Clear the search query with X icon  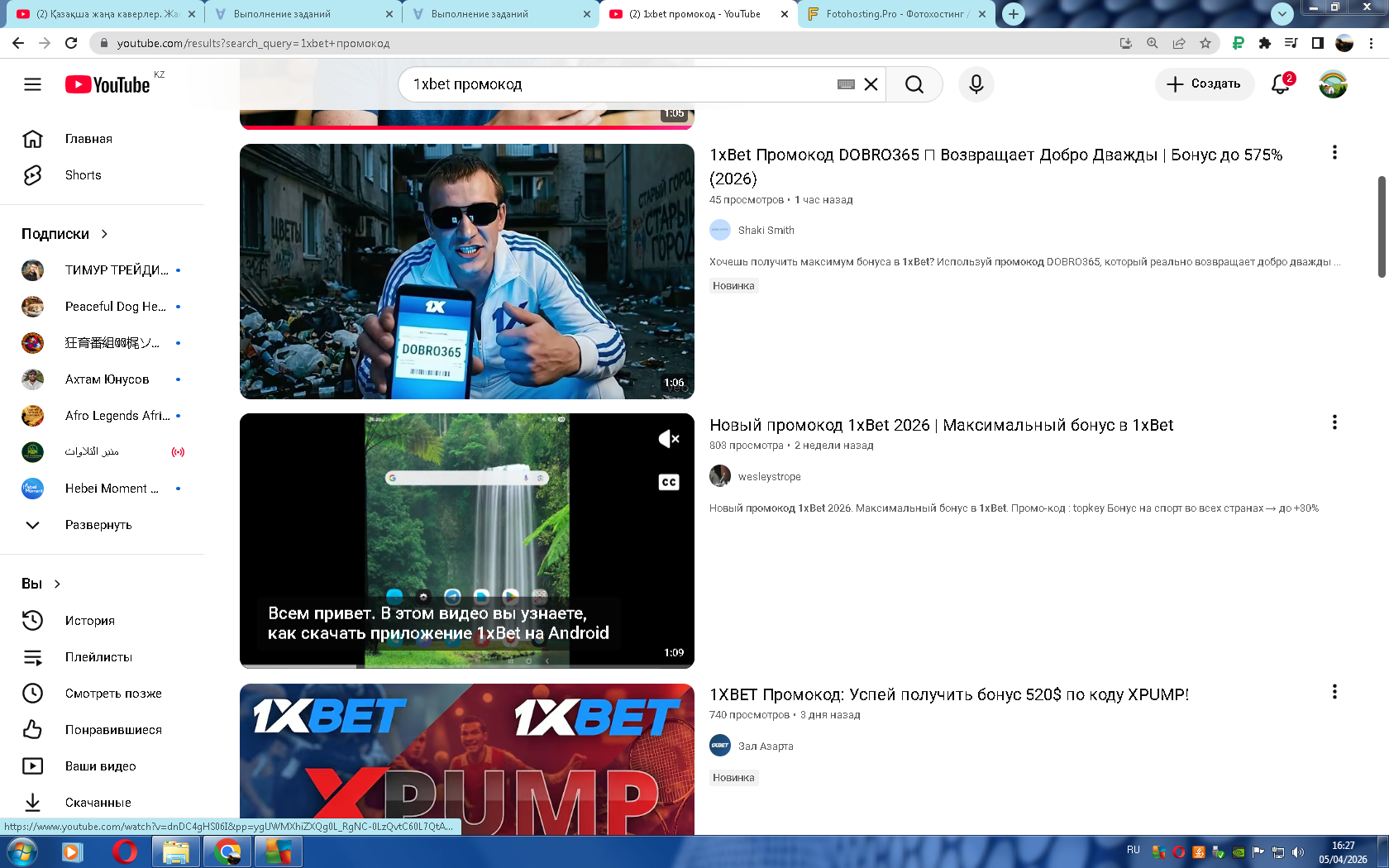point(871,84)
